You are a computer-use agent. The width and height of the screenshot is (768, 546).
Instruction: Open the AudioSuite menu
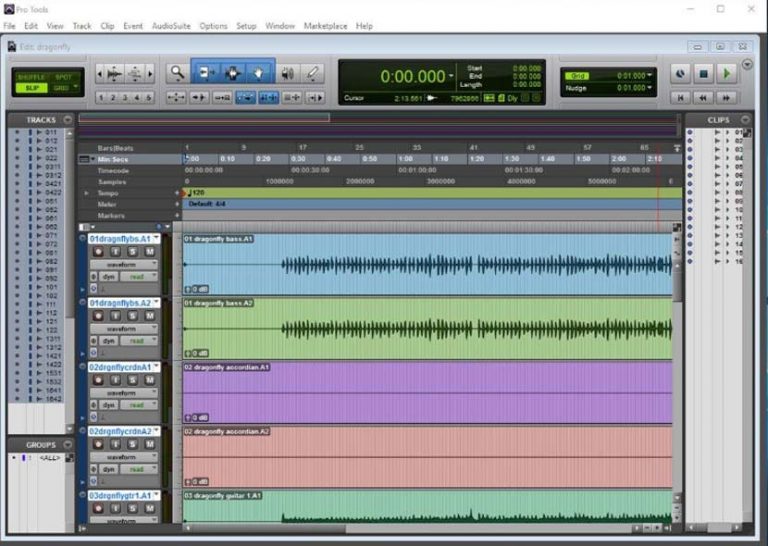[x=171, y=26]
